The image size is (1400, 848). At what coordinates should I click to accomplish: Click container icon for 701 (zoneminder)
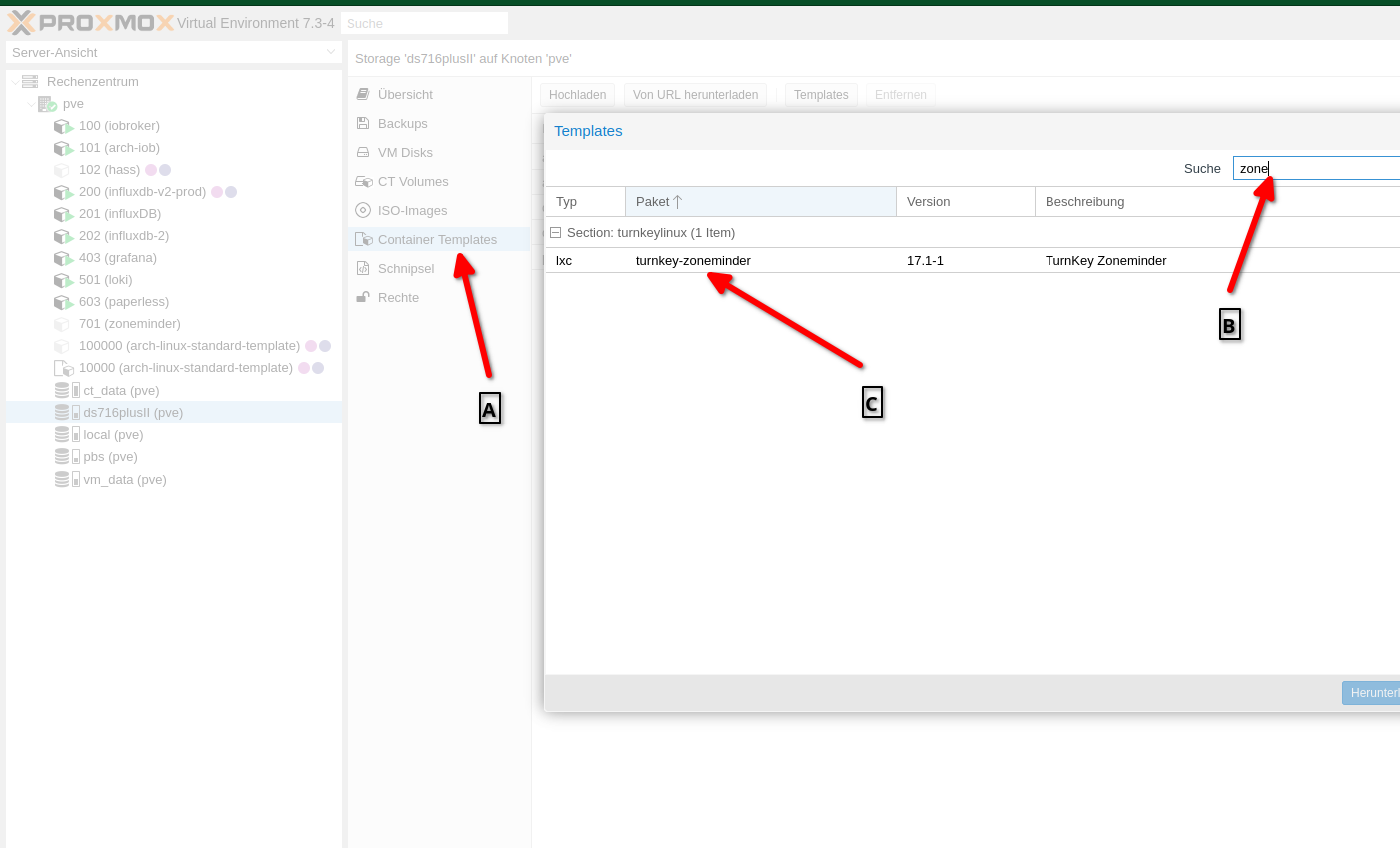point(62,324)
